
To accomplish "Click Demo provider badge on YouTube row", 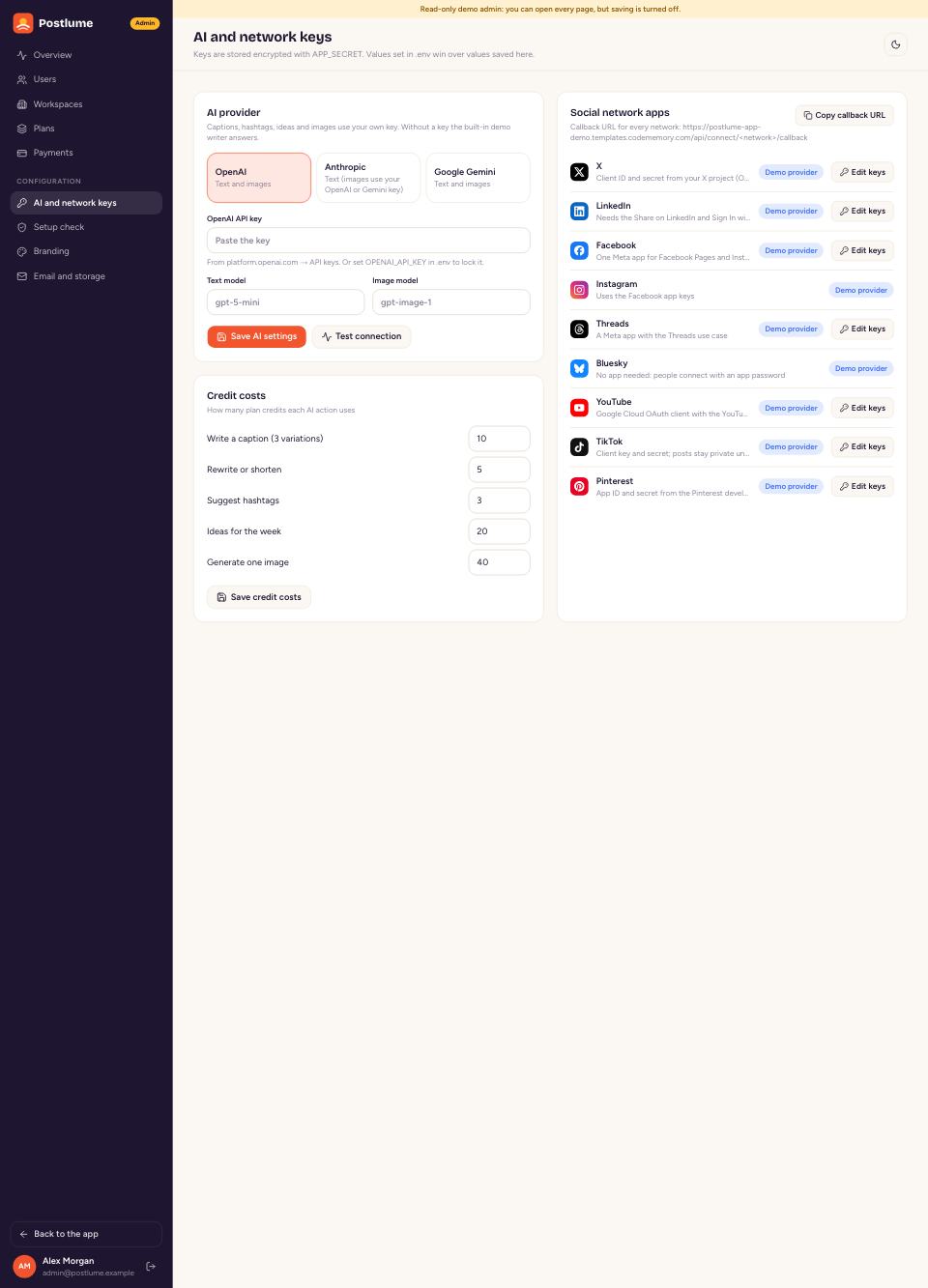I will 791,408.
